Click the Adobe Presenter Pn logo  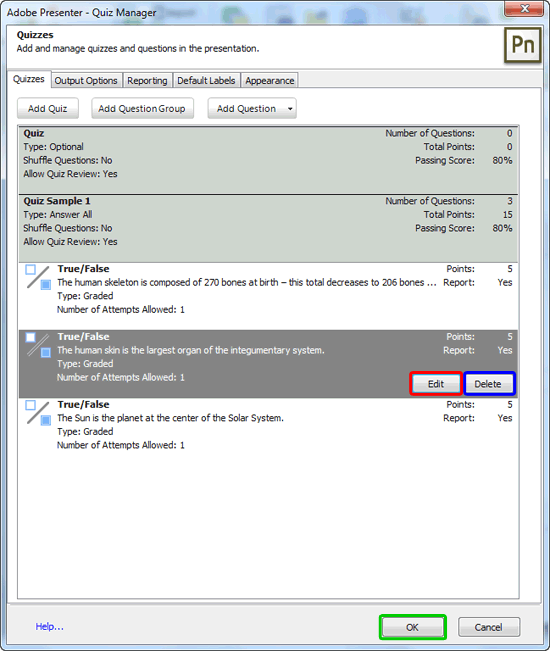[523, 45]
